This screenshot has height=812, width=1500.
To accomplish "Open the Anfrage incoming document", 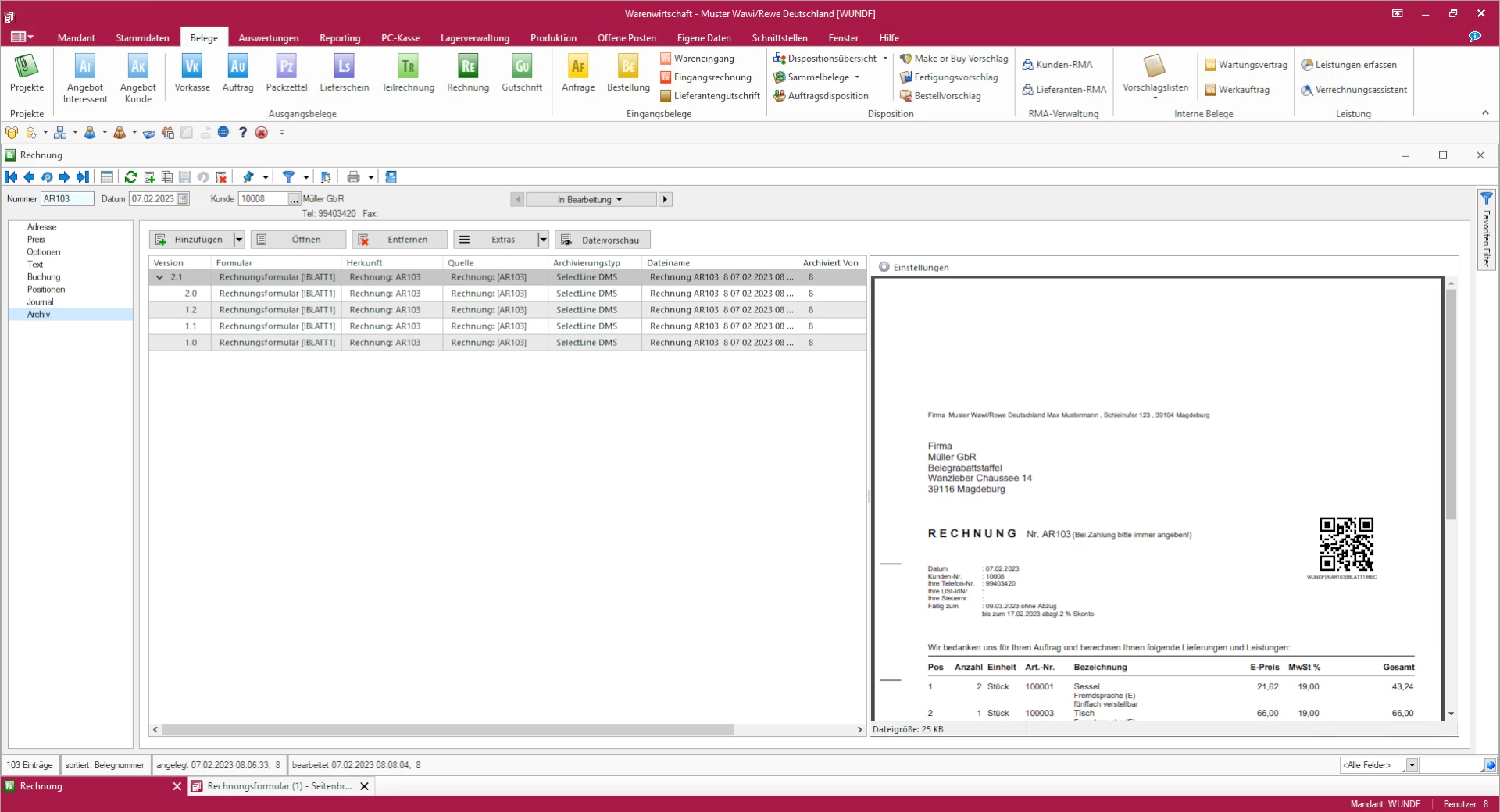I will [578, 73].
